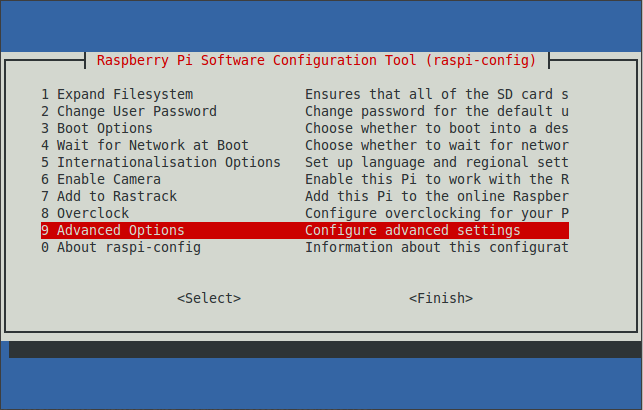Click 'Add this Pi to the online' description
This screenshot has height=410, width=643.
[437, 196]
